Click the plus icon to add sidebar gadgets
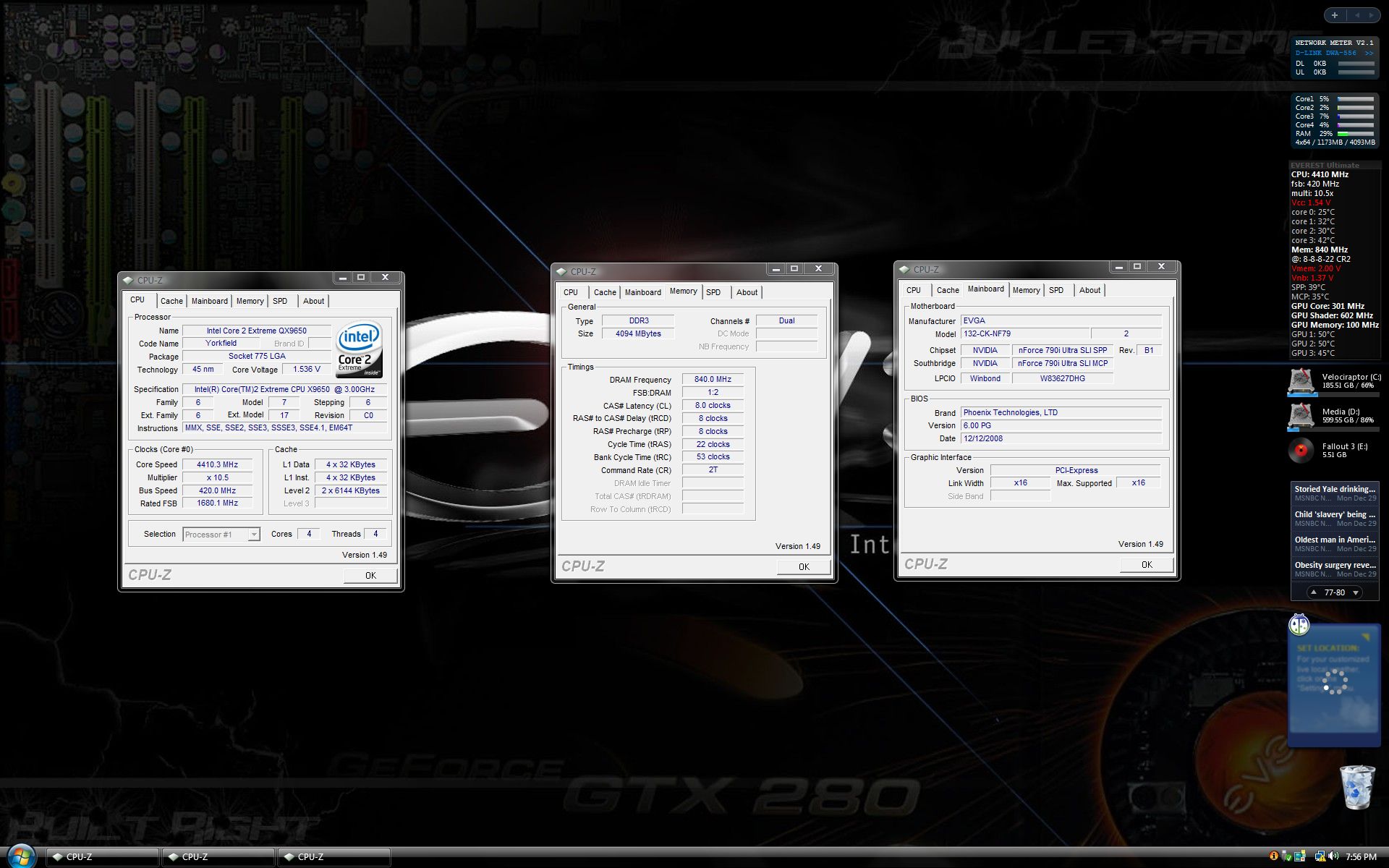Screen dimensions: 1389x868 coord(1335,14)
